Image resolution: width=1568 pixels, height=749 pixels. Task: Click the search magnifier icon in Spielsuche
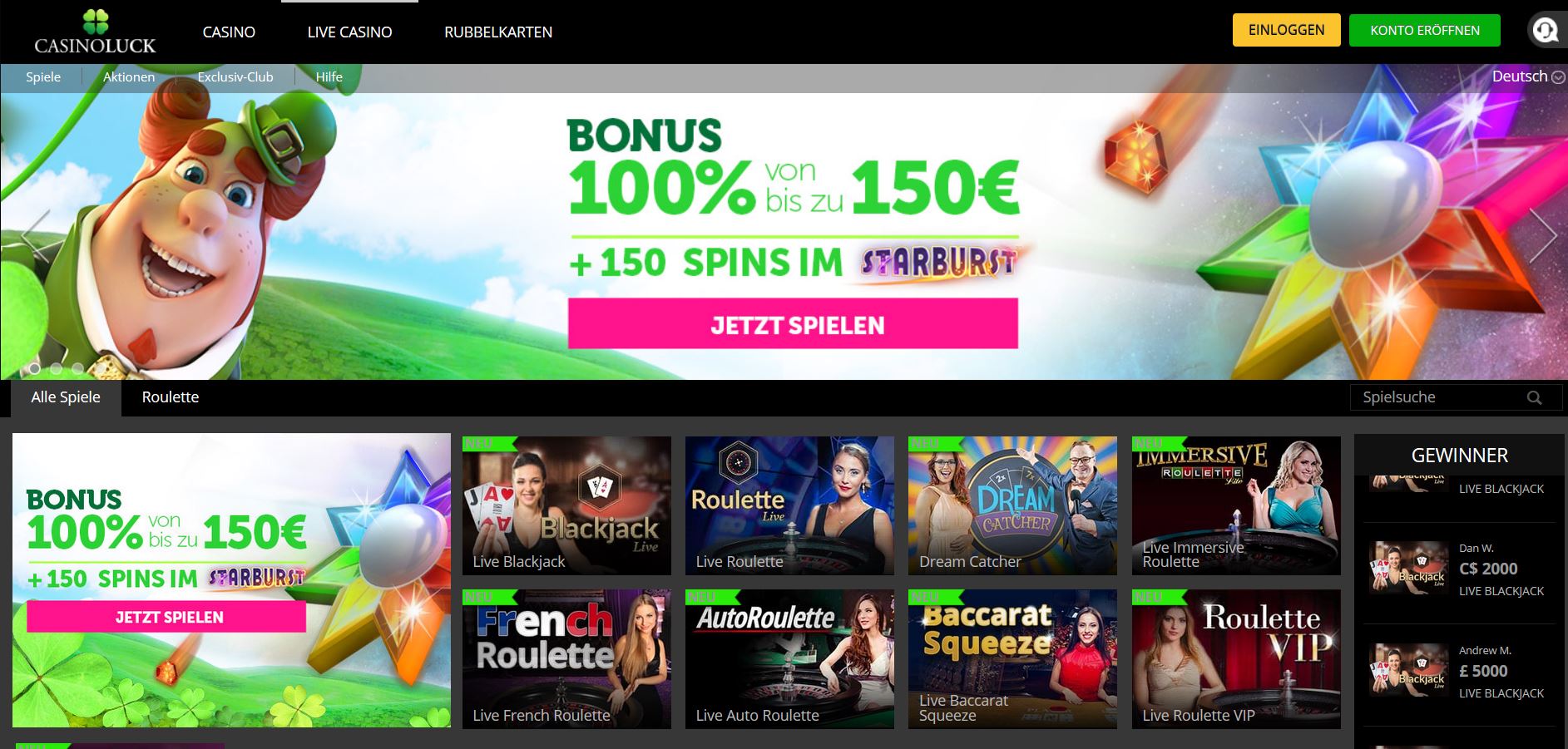click(x=1535, y=397)
